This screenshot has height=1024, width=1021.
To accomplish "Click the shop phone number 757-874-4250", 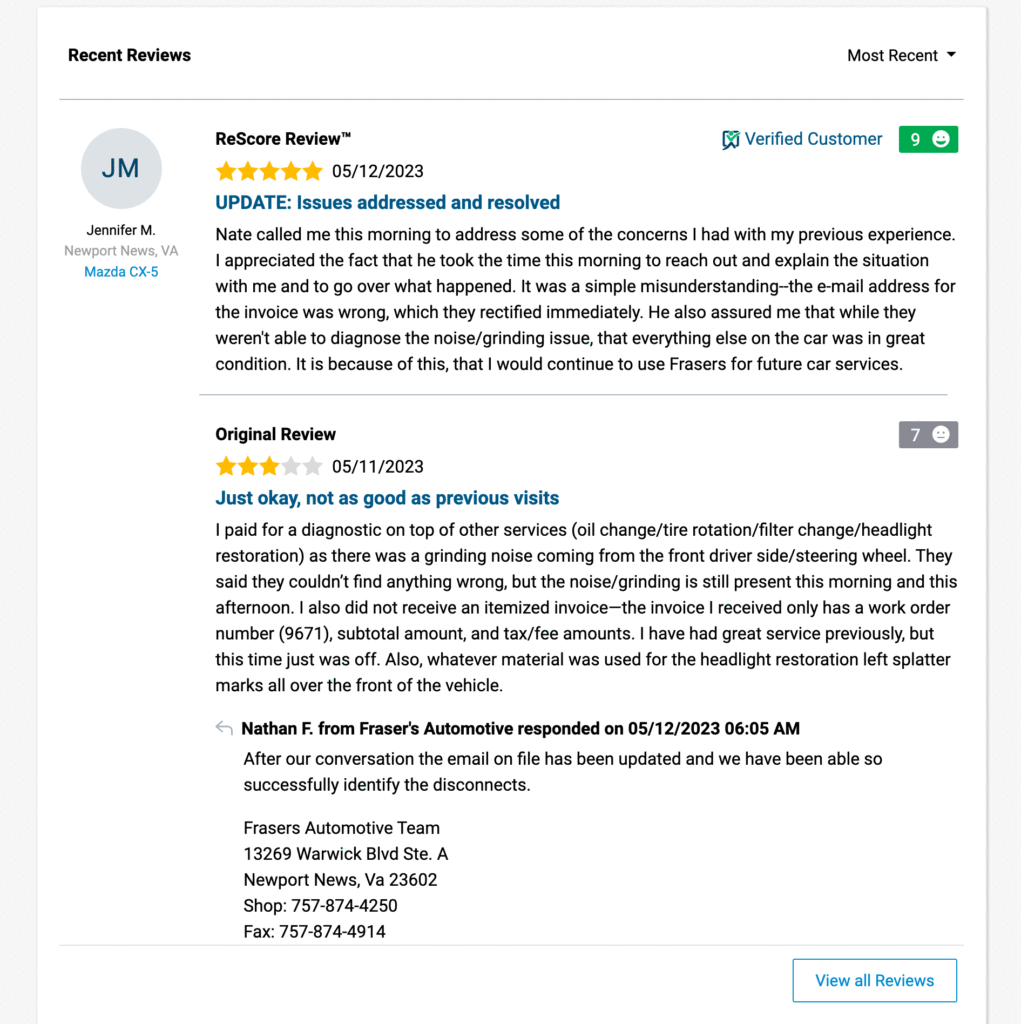I will 344,906.
